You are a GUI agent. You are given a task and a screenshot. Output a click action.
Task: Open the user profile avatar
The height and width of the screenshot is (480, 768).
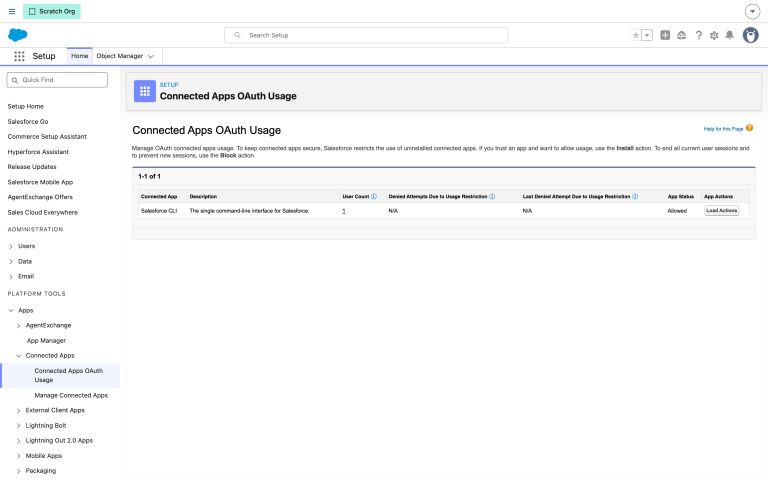pyautogui.click(x=750, y=35)
